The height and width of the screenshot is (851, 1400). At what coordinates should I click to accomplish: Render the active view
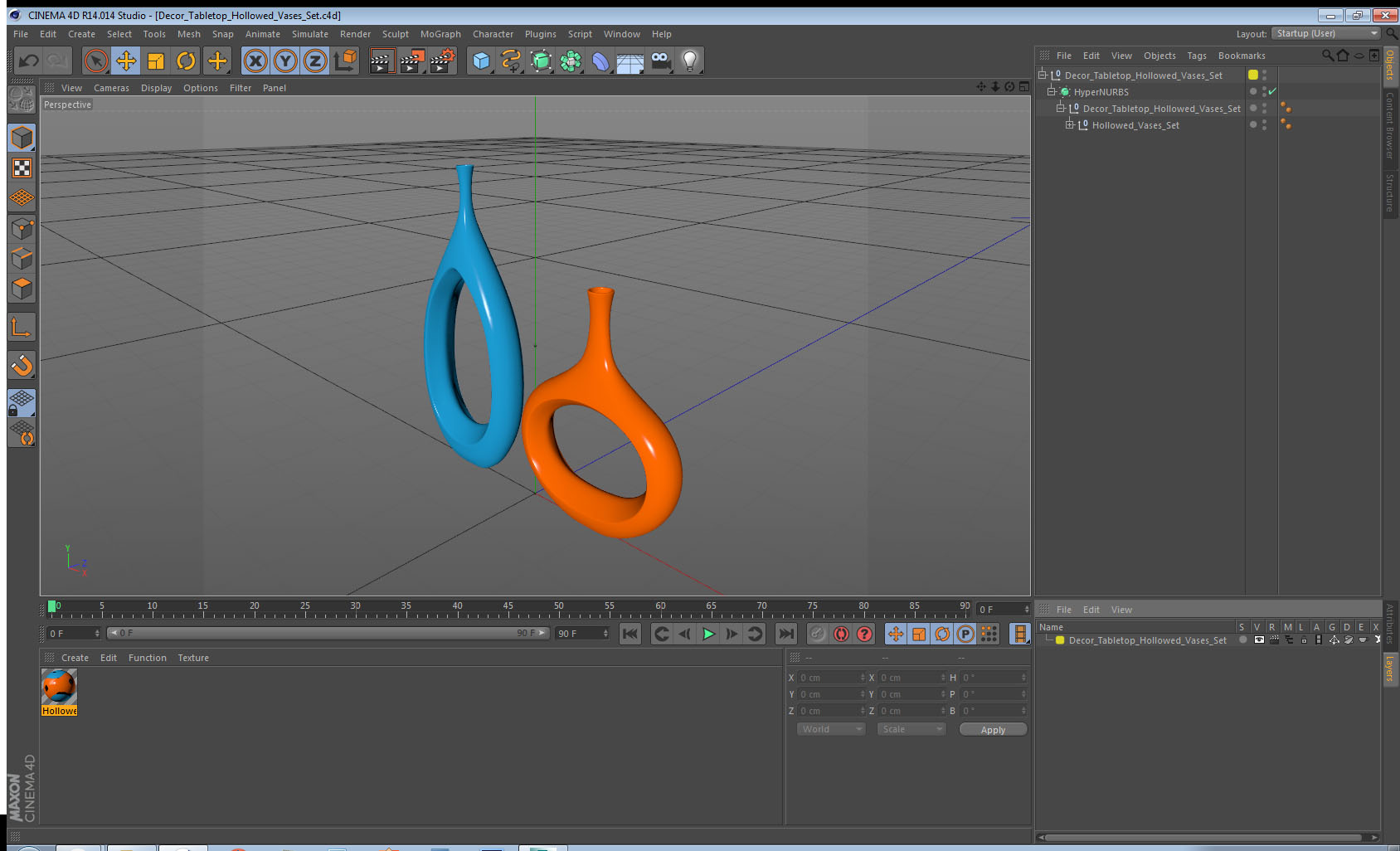click(381, 61)
